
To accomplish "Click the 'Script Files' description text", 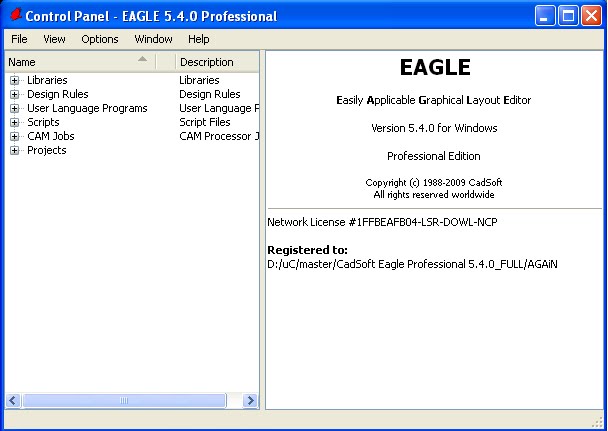I will [x=205, y=122].
